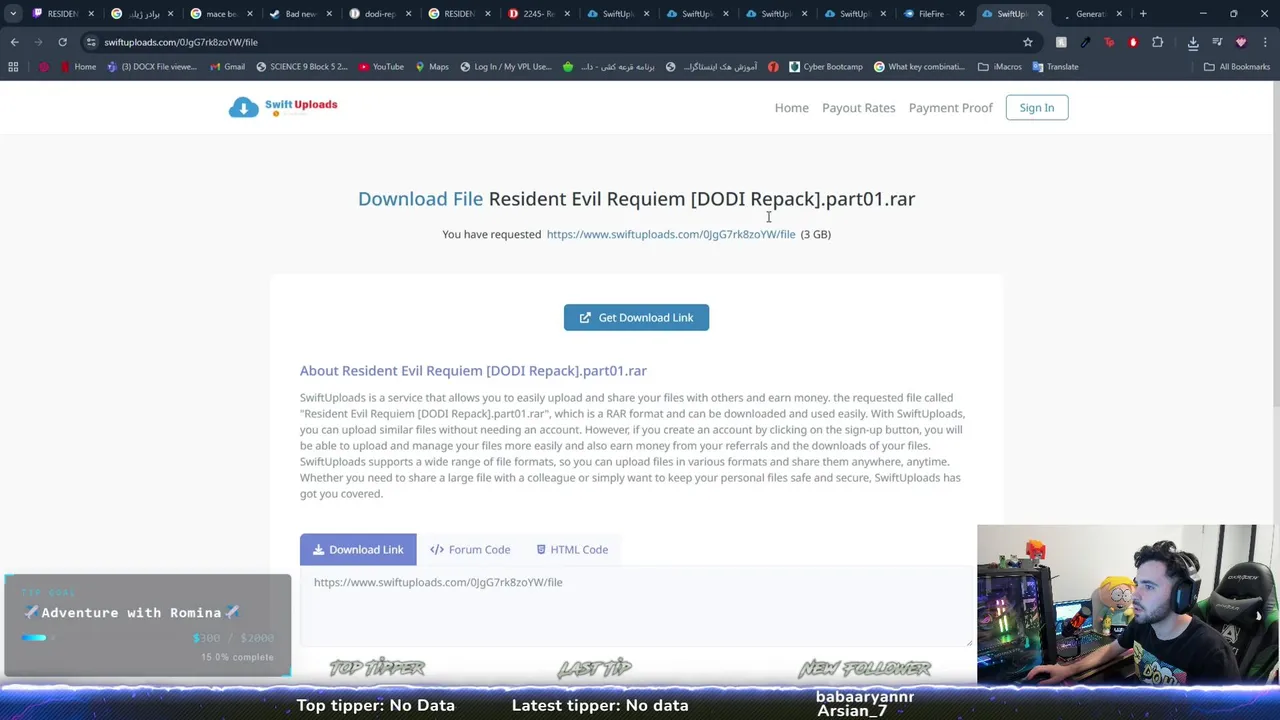Open the apps grid in bookmarks bar

13,67
